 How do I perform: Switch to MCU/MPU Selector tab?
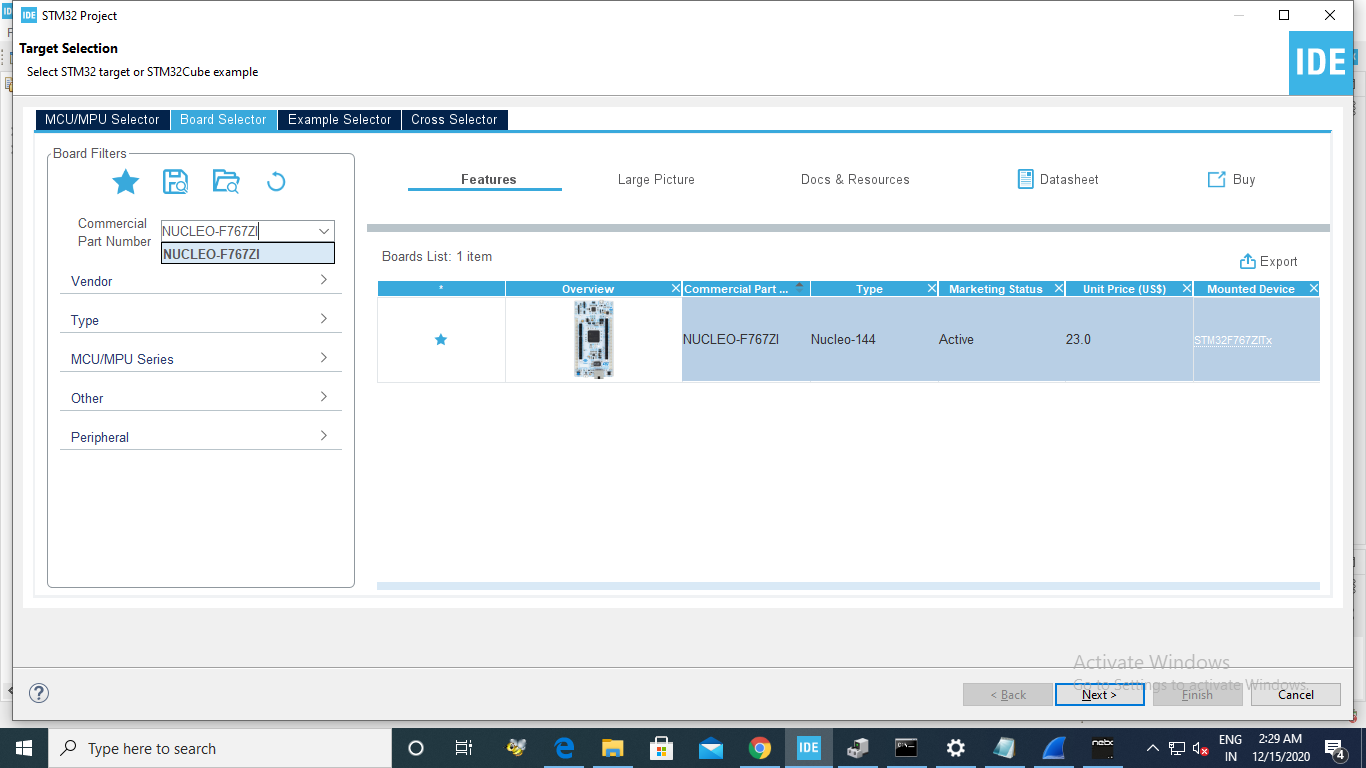(x=102, y=119)
